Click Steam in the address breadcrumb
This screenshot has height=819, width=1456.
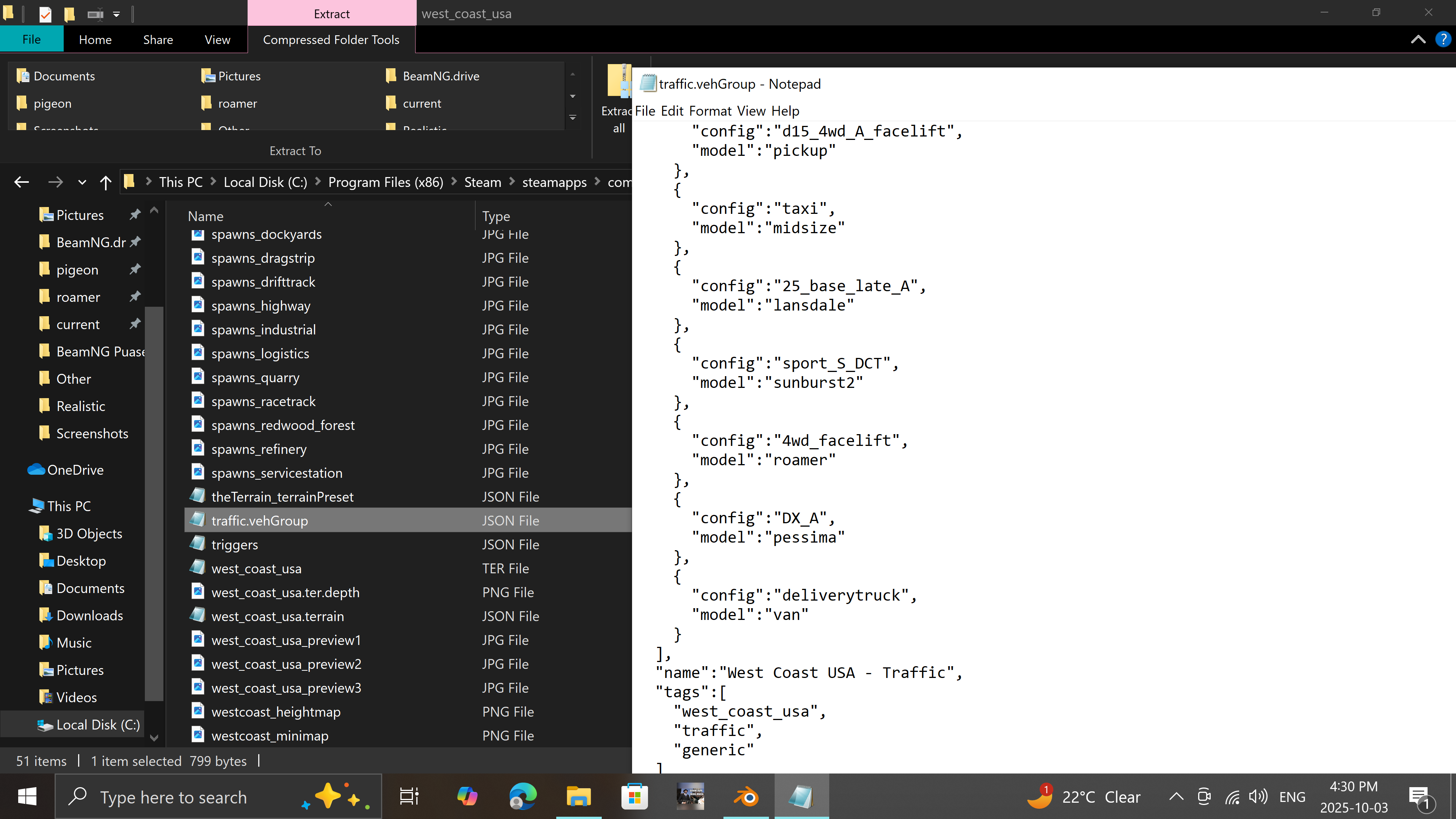(x=482, y=182)
